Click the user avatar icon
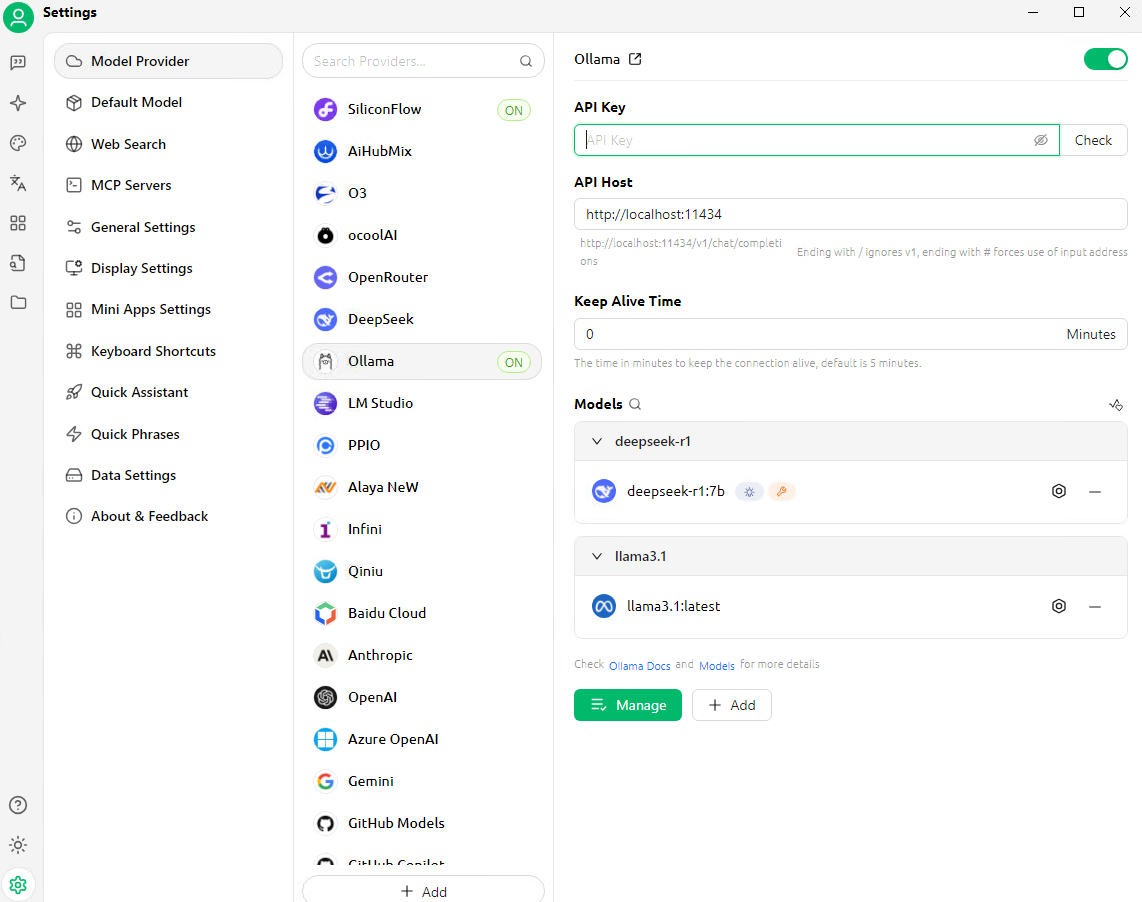1142x902 pixels. 18,16
